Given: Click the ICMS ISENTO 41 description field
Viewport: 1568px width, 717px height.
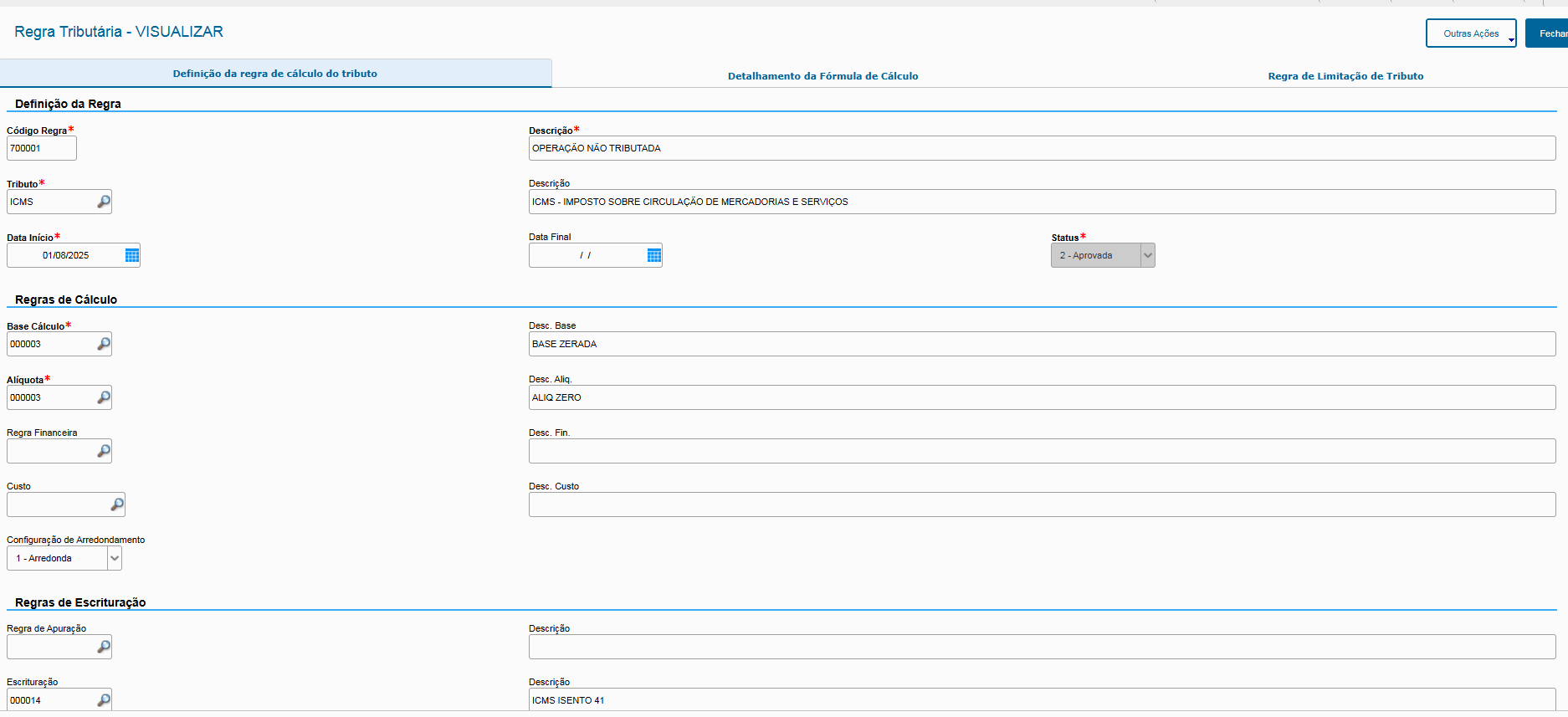Looking at the screenshot, I should click(1041, 699).
